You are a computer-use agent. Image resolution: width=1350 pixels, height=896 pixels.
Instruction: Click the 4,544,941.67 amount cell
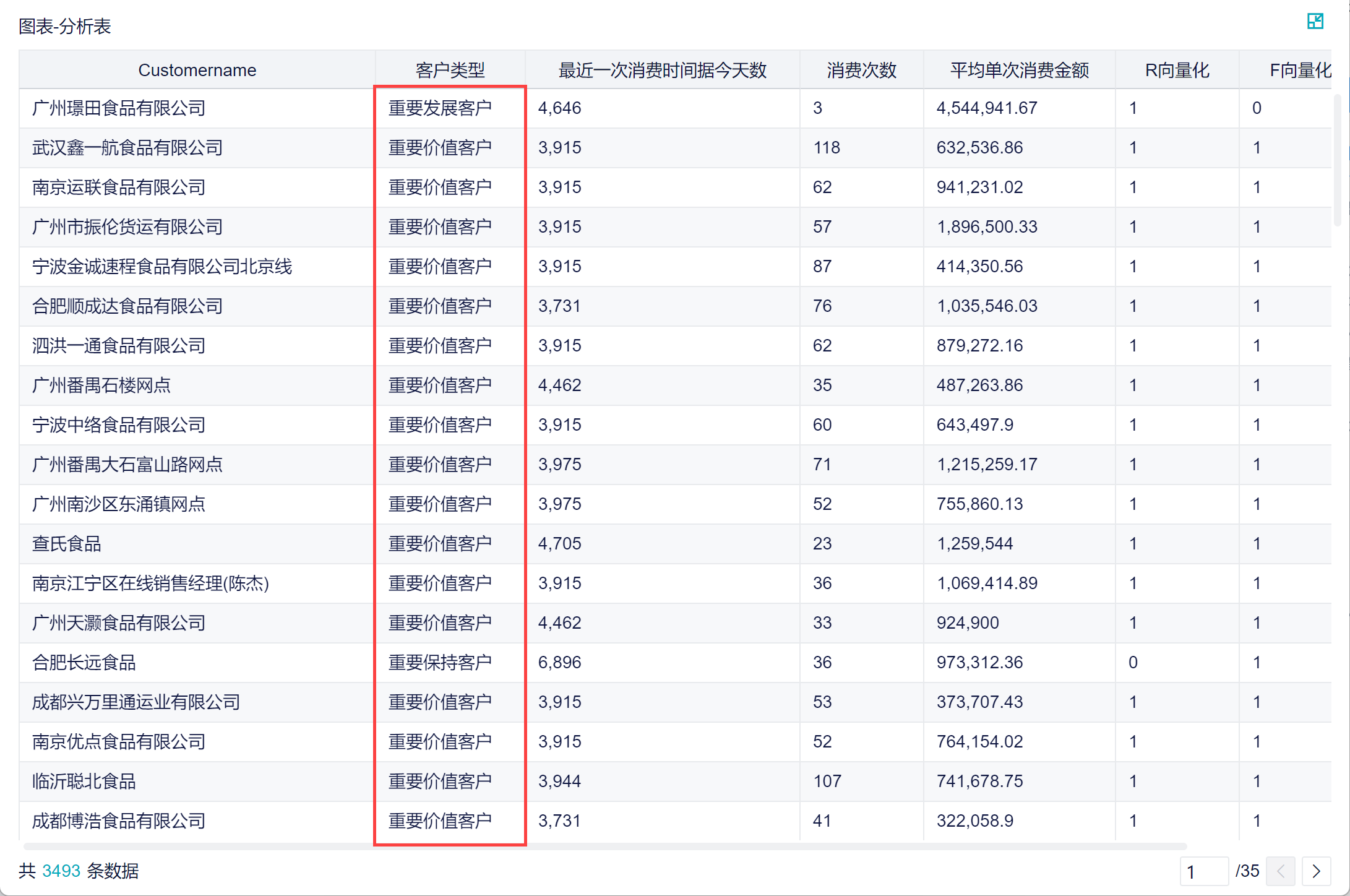(986, 108)
